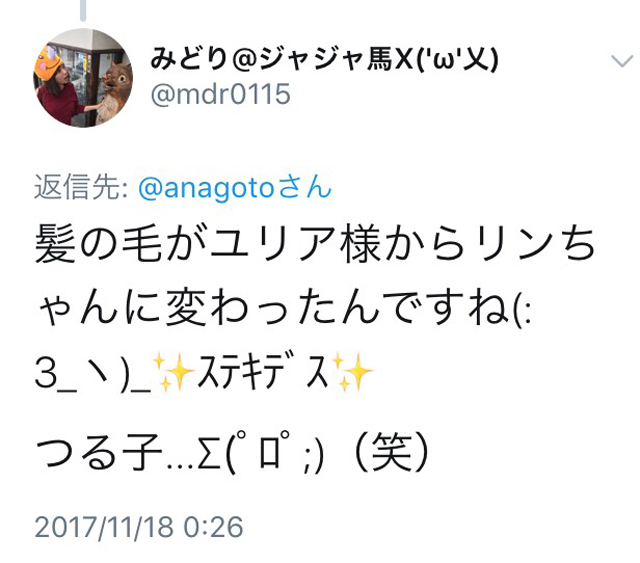Tap the thread connector line above avatar
The width and height of the screenshot is (640, 563).
pyautogui.click(x=83, y=10)
